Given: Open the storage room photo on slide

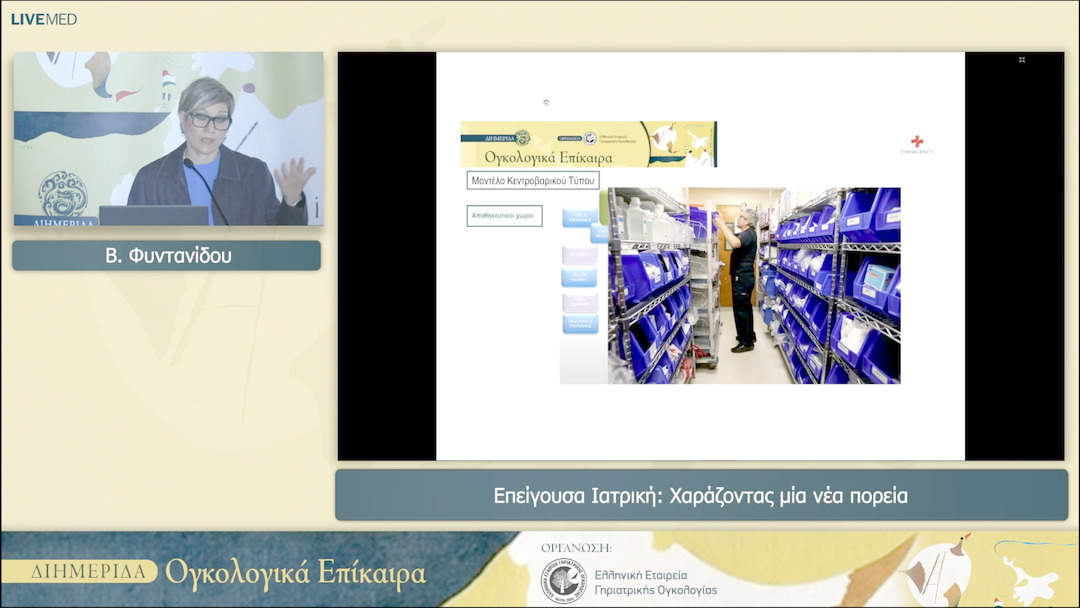Looking at the screenshot, I should (754, 286).
